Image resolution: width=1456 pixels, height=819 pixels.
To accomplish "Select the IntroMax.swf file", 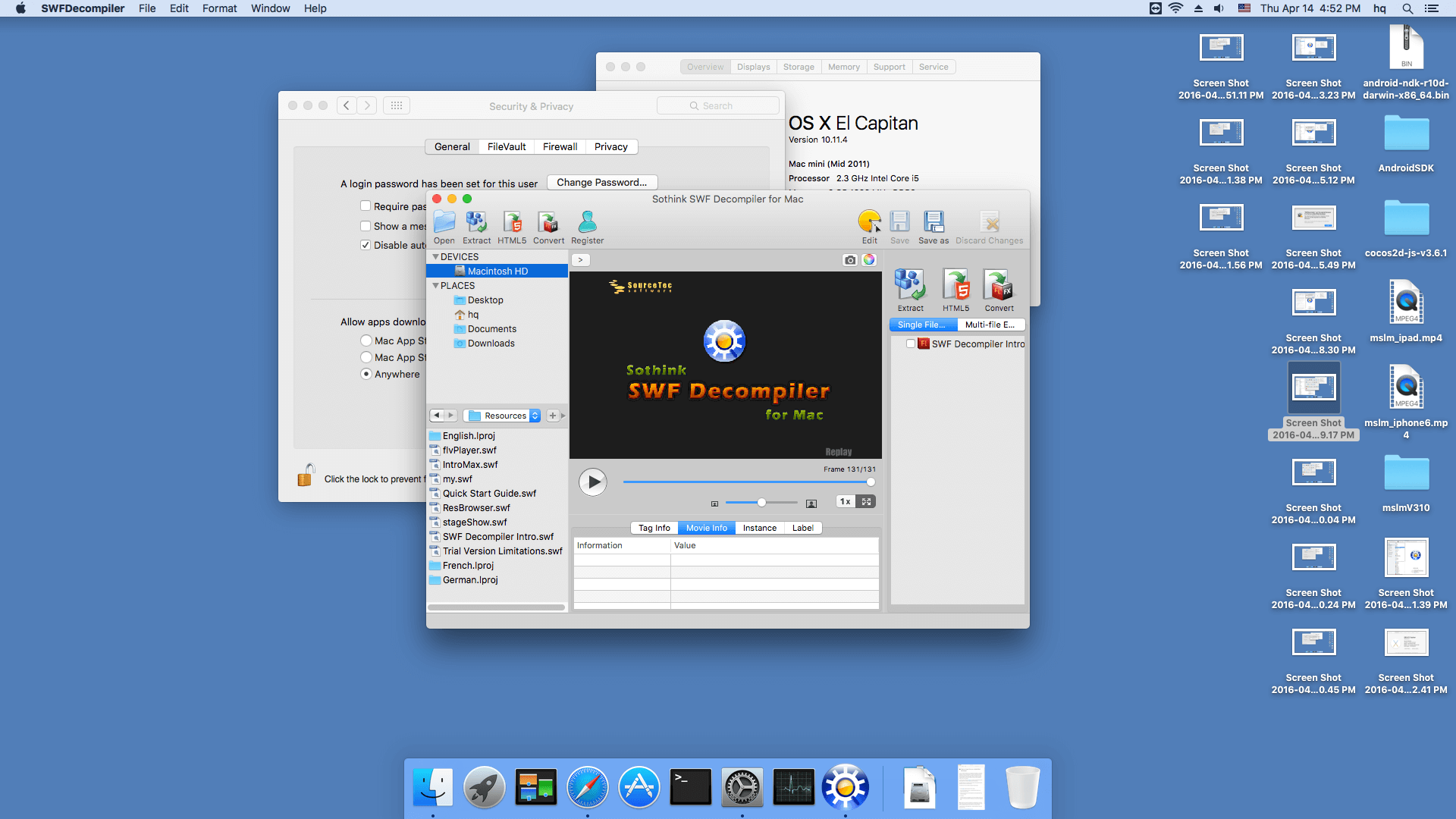I will pyautogui.click(x=470, y=465).
